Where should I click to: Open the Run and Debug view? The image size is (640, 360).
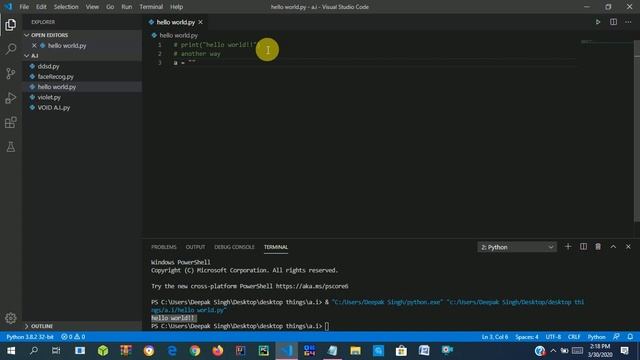coord(11,98)
